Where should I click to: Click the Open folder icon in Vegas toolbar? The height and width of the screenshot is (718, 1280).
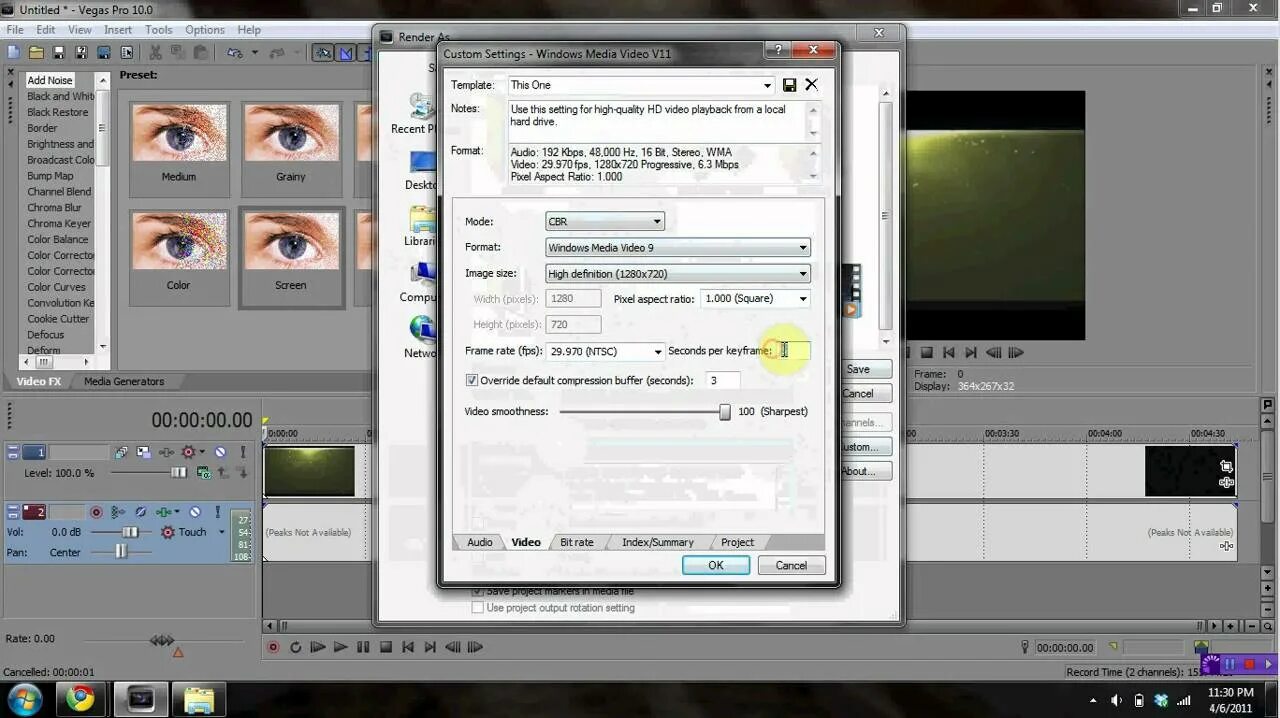(x=36, y=52)
